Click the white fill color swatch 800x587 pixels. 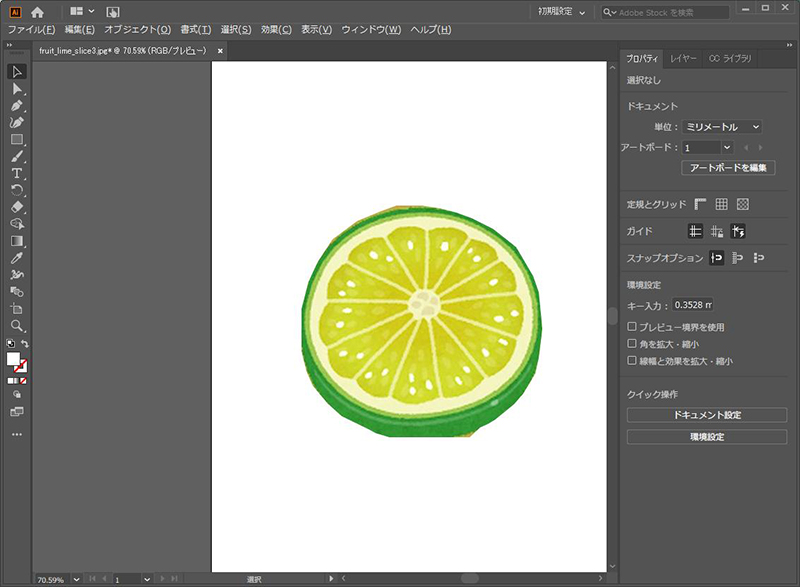click(14, 359)
